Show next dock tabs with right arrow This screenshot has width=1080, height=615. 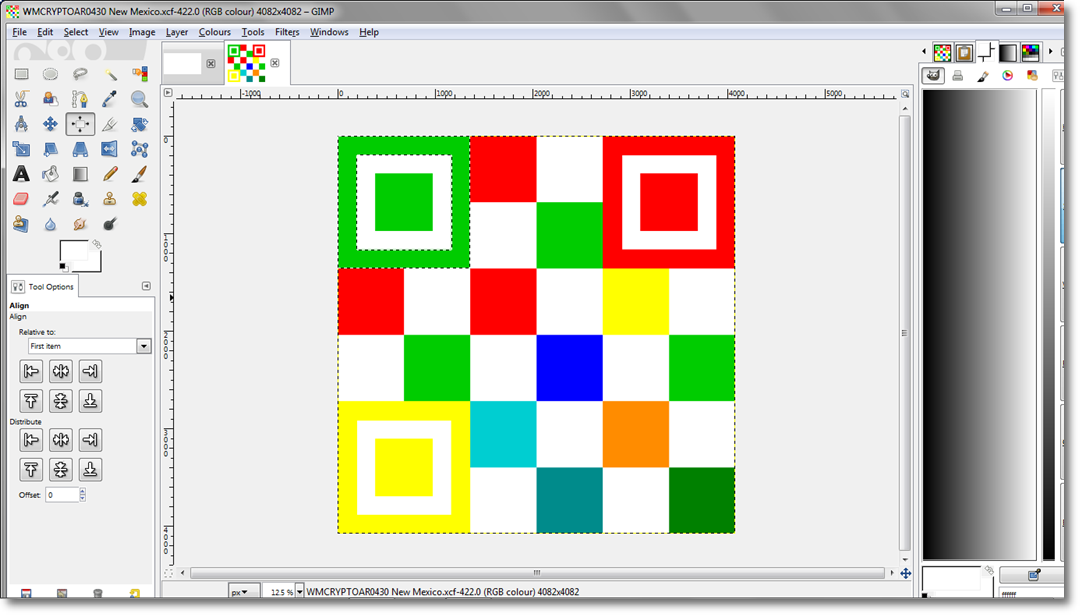click(x=1050, y=52)
